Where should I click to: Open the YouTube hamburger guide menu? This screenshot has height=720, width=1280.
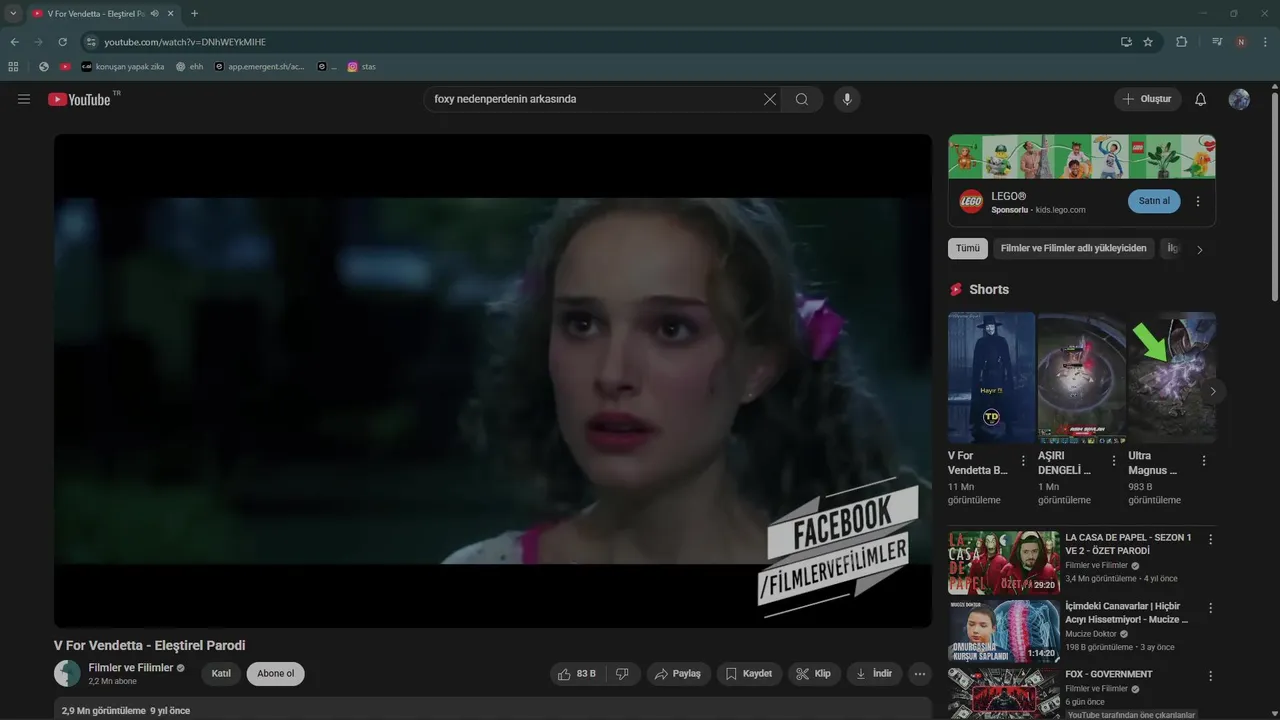click(24, 99)
